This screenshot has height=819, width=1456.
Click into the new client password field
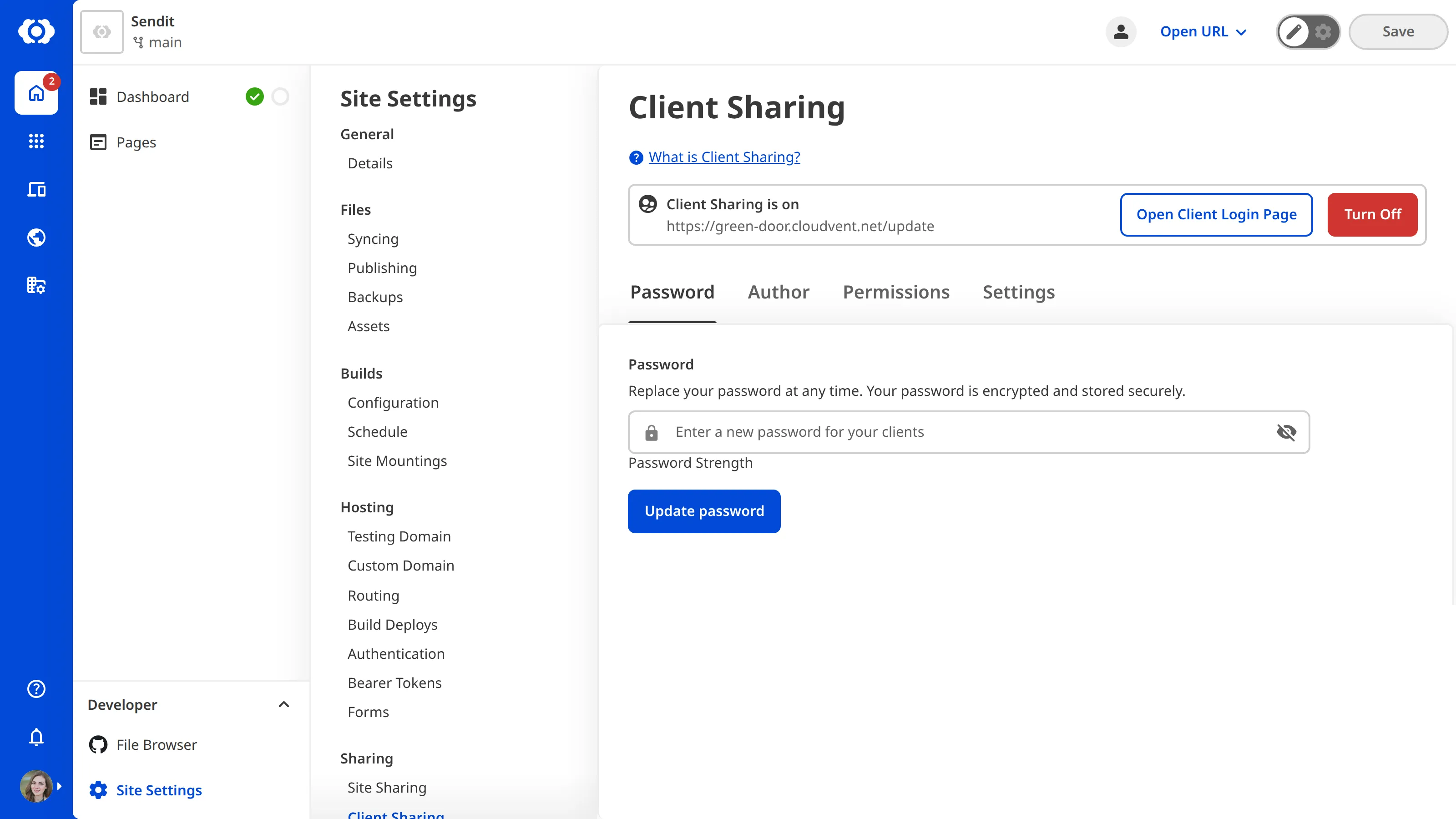point(968,432)
